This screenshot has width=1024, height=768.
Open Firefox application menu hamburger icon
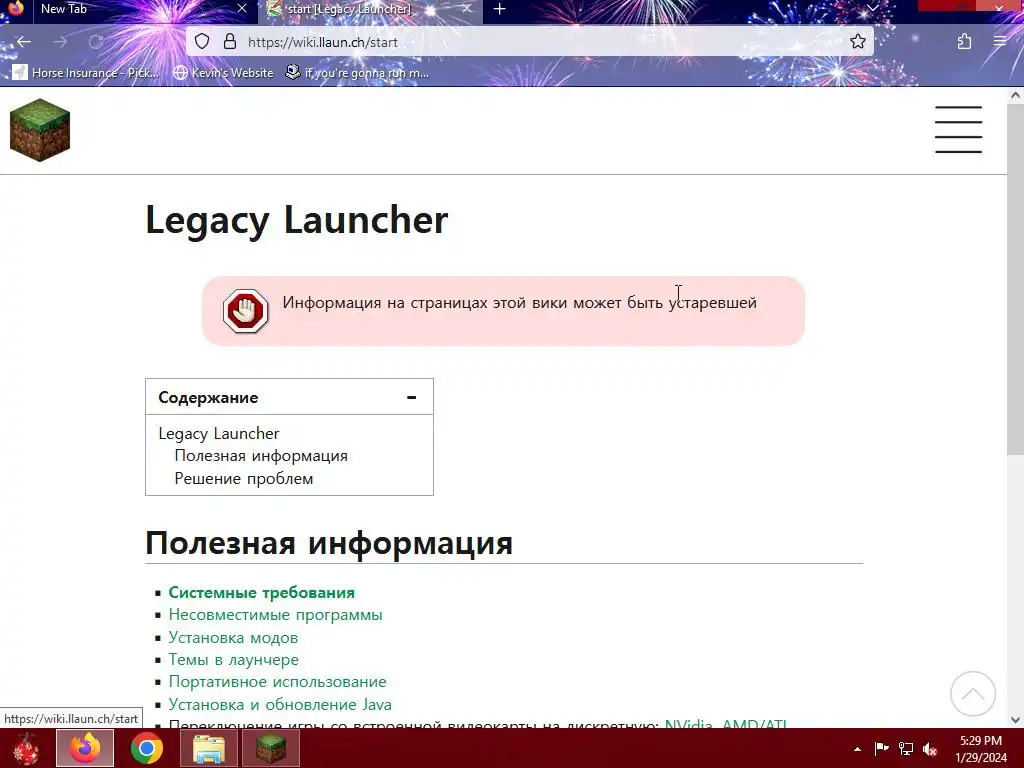point(1000,42)
